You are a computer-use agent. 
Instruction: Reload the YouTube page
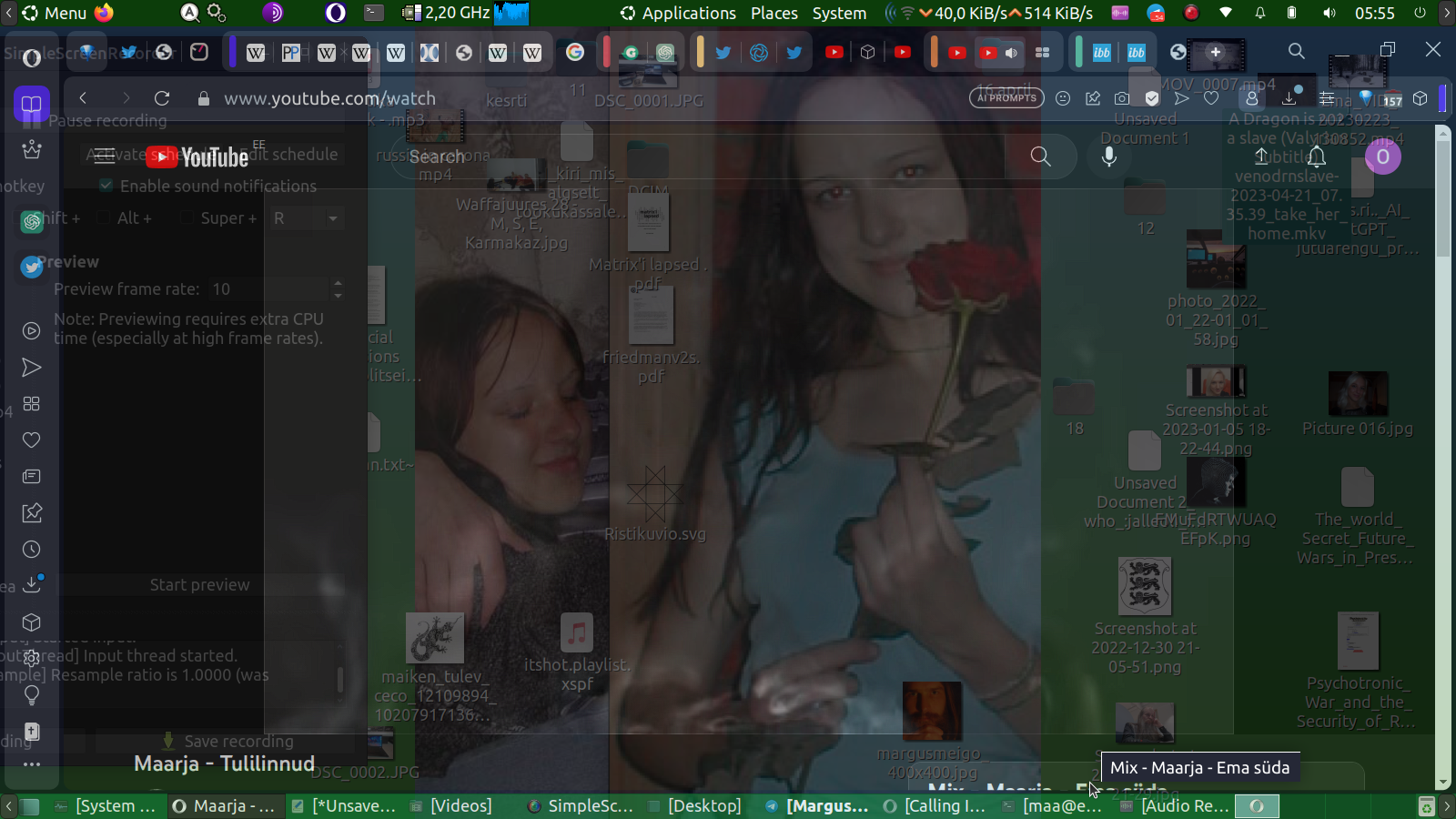(x=162, y=98)
